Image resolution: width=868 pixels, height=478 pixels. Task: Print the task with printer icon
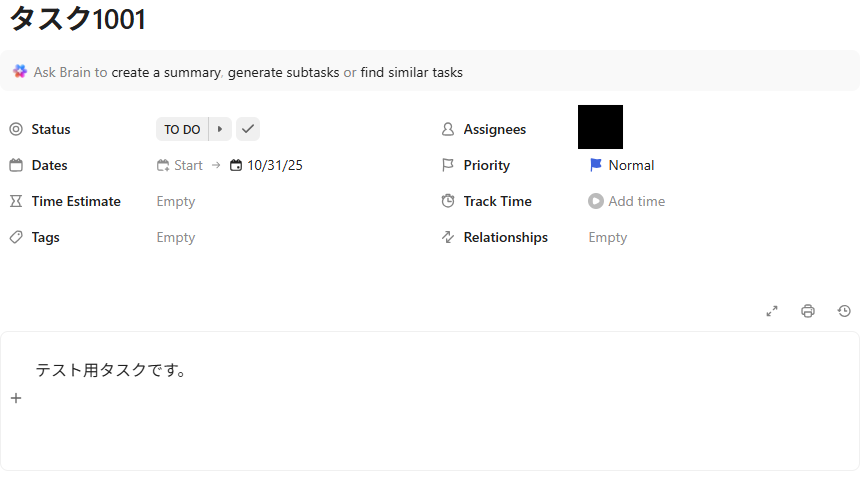tap(808, 311)
